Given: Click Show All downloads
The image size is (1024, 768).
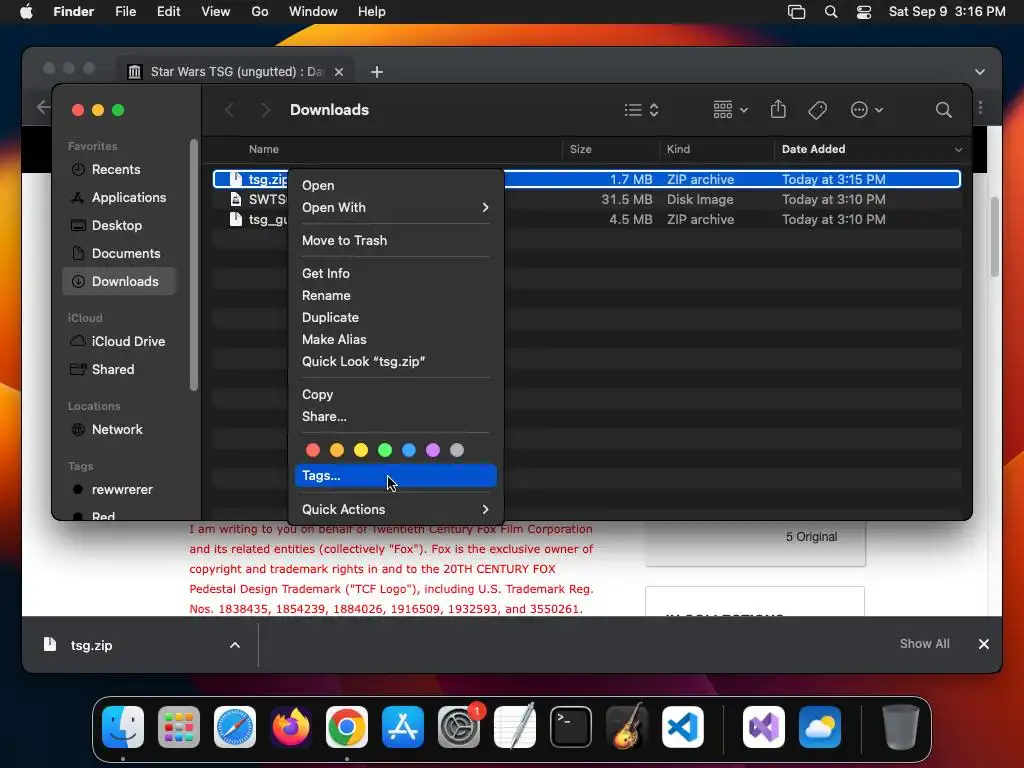Looking at the screenshot, I should pyautogui.click(x=924, y=644).
